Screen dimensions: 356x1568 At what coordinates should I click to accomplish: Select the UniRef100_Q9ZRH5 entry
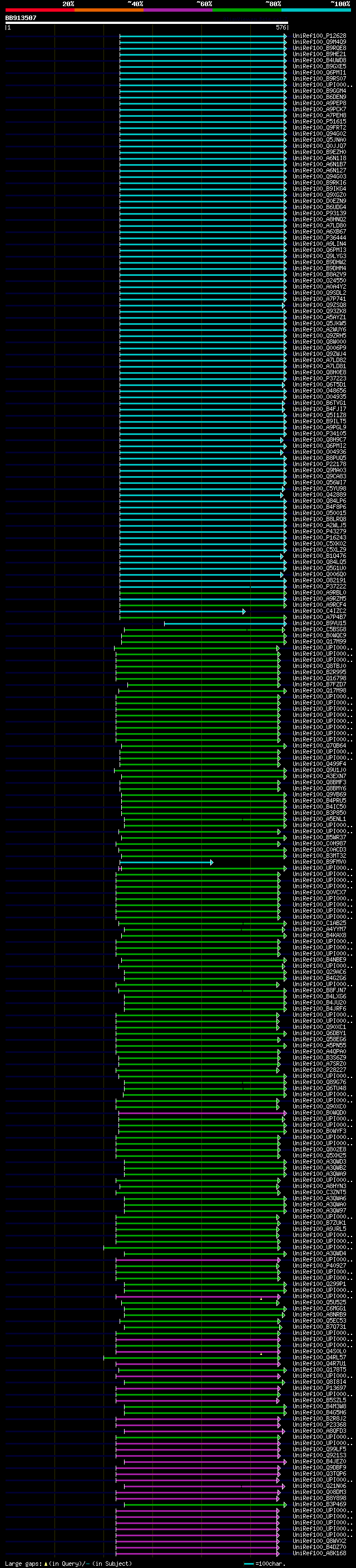pos(319,336)
